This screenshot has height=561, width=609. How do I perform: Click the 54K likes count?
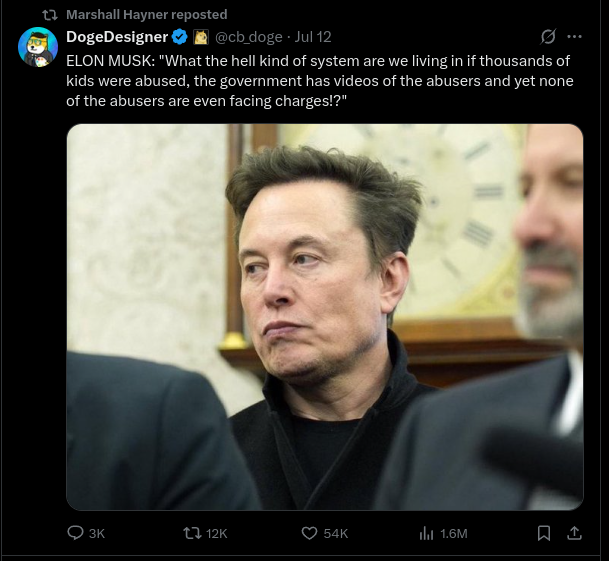coord(336,534)
